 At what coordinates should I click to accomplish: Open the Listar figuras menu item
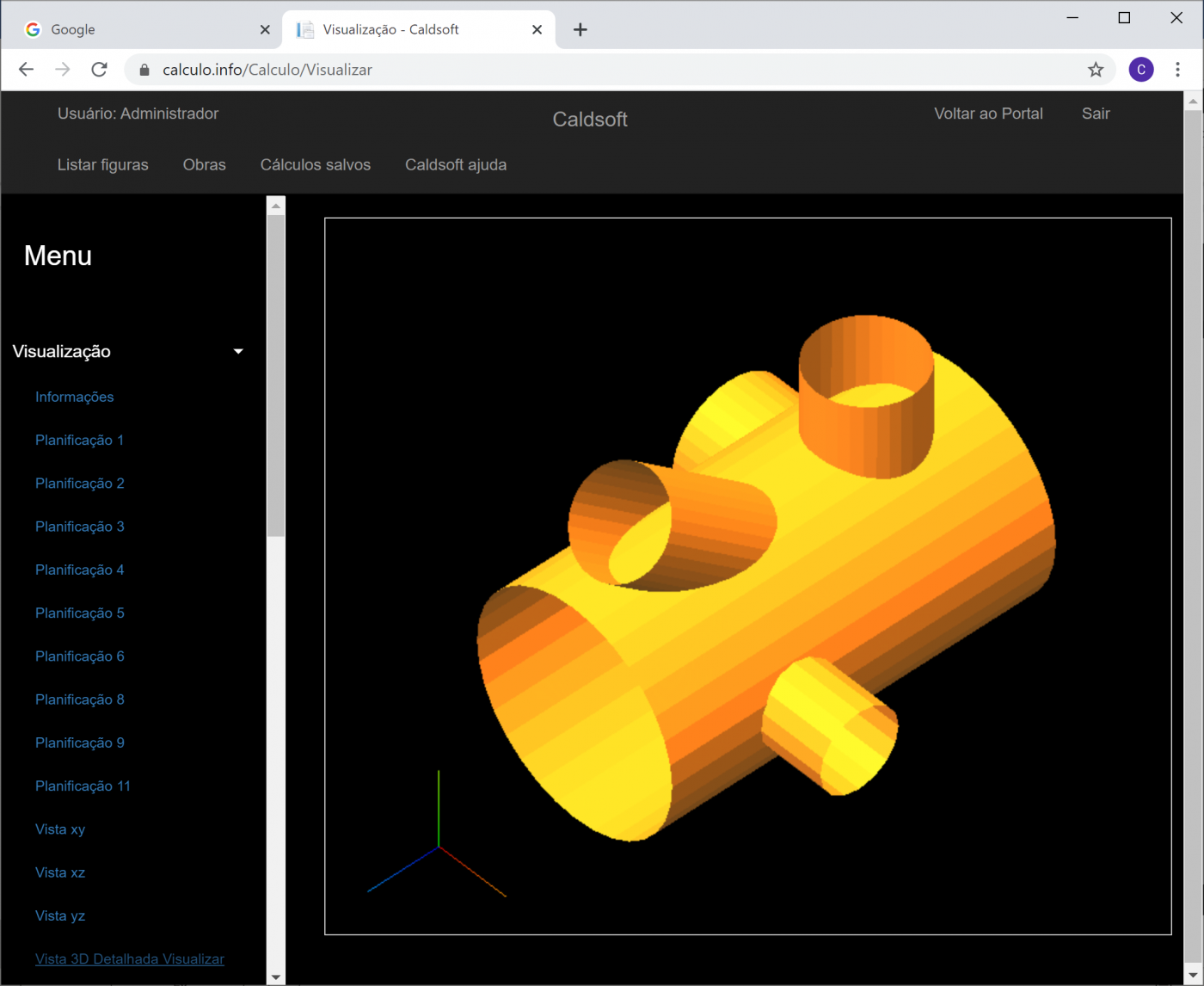pyautogui.click(x=102, y=164)
